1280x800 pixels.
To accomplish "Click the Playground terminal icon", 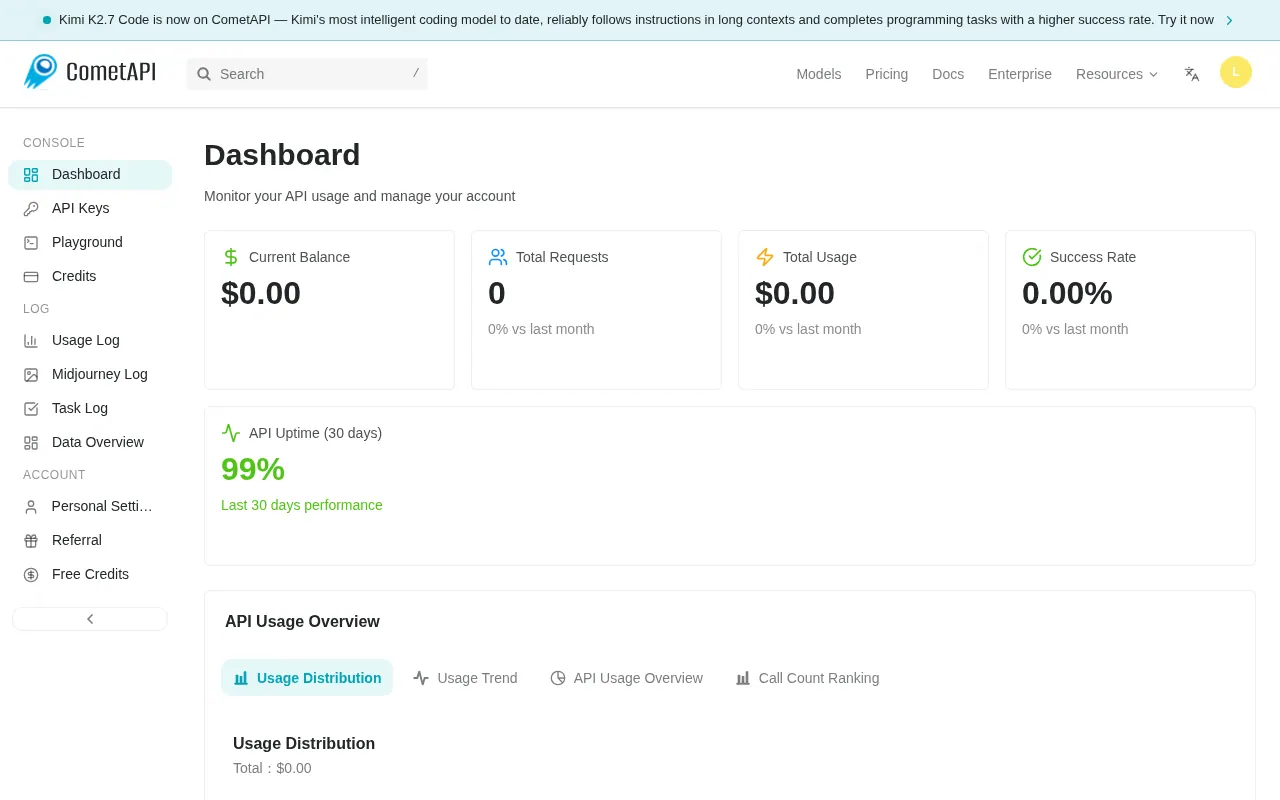I will 31,243.
